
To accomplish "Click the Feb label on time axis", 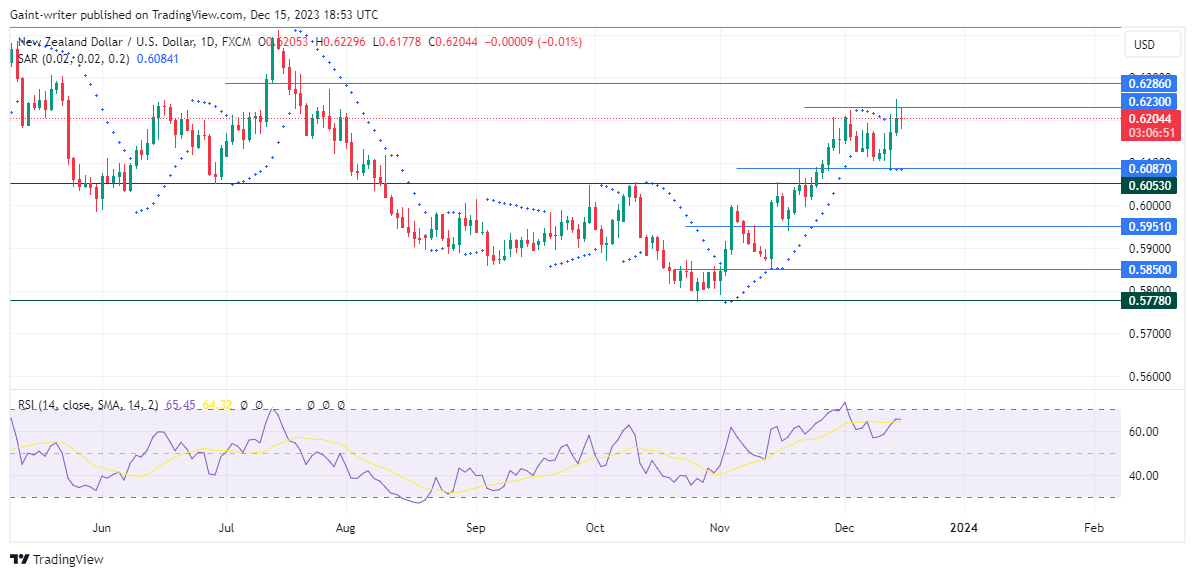I will click(1094, 527).
